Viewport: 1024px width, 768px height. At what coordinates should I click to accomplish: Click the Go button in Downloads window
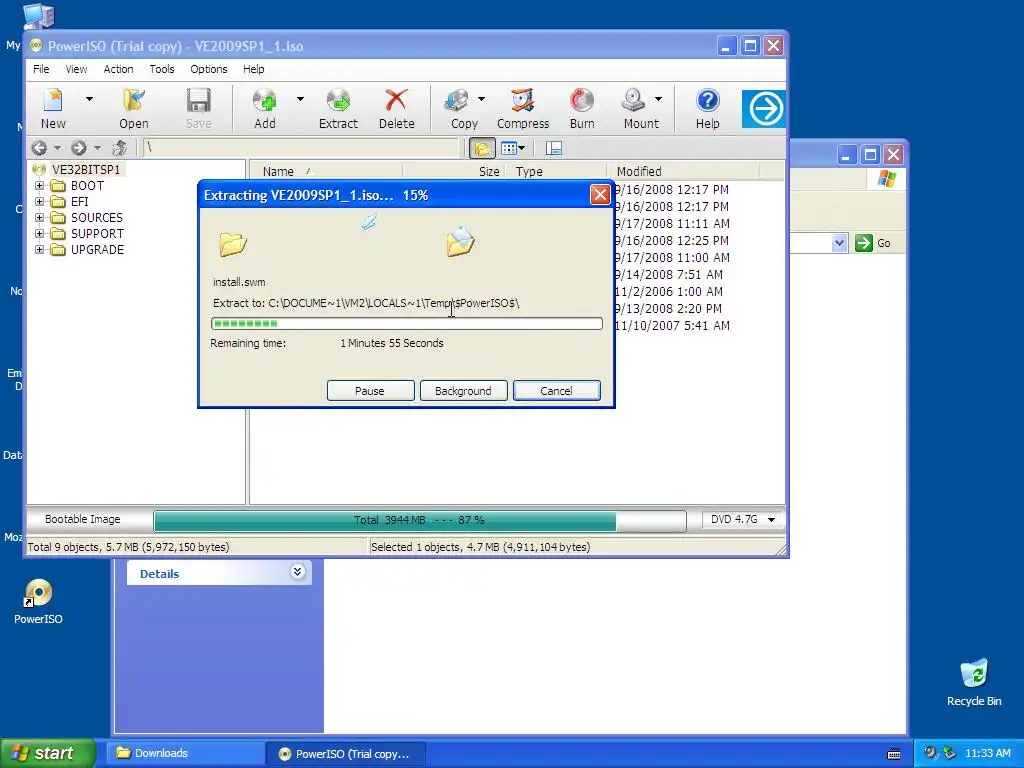coord(874,243)
